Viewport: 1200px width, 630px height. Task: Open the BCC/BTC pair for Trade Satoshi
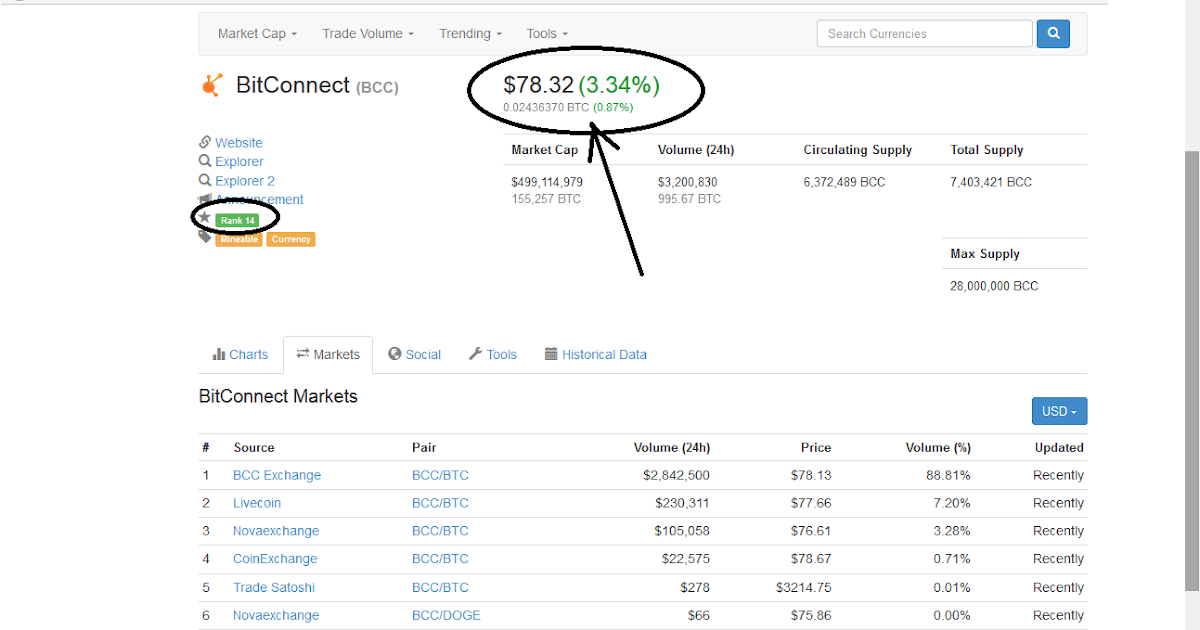click(440, 587)
